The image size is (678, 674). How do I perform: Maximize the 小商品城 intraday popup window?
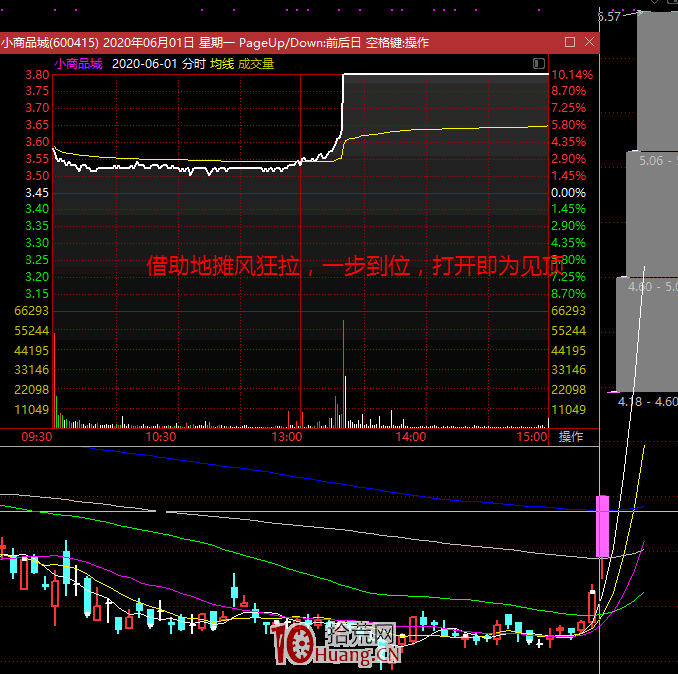[x=569, y=42]
